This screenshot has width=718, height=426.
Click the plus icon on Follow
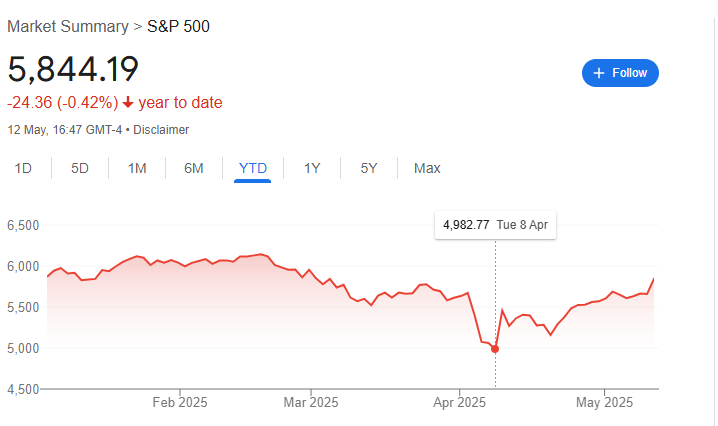(599, 73)
